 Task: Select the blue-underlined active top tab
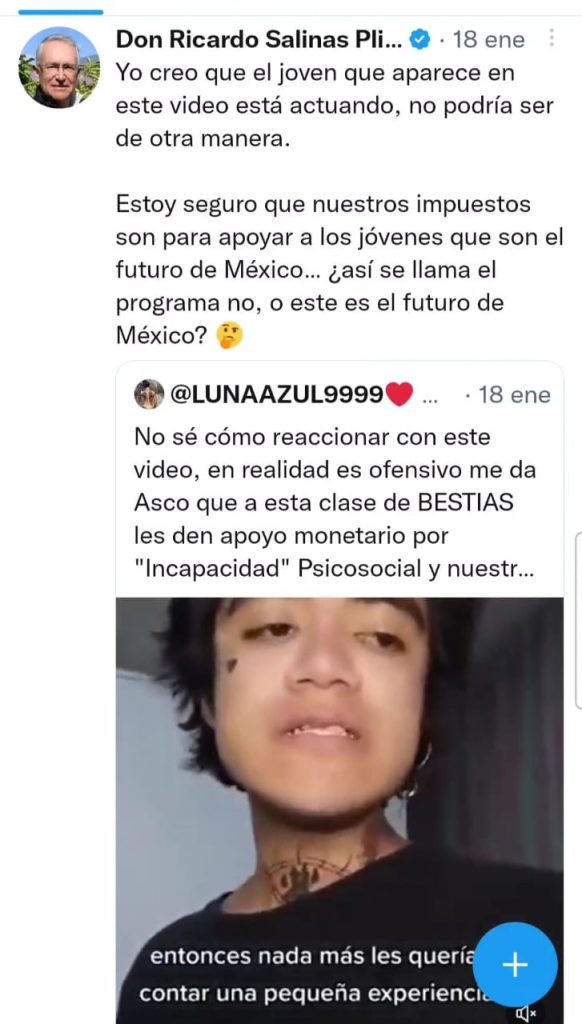coord(60,12)
